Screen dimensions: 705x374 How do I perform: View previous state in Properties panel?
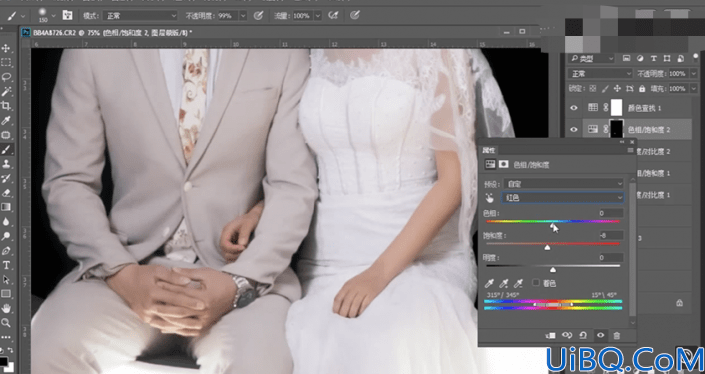point(567,335)
